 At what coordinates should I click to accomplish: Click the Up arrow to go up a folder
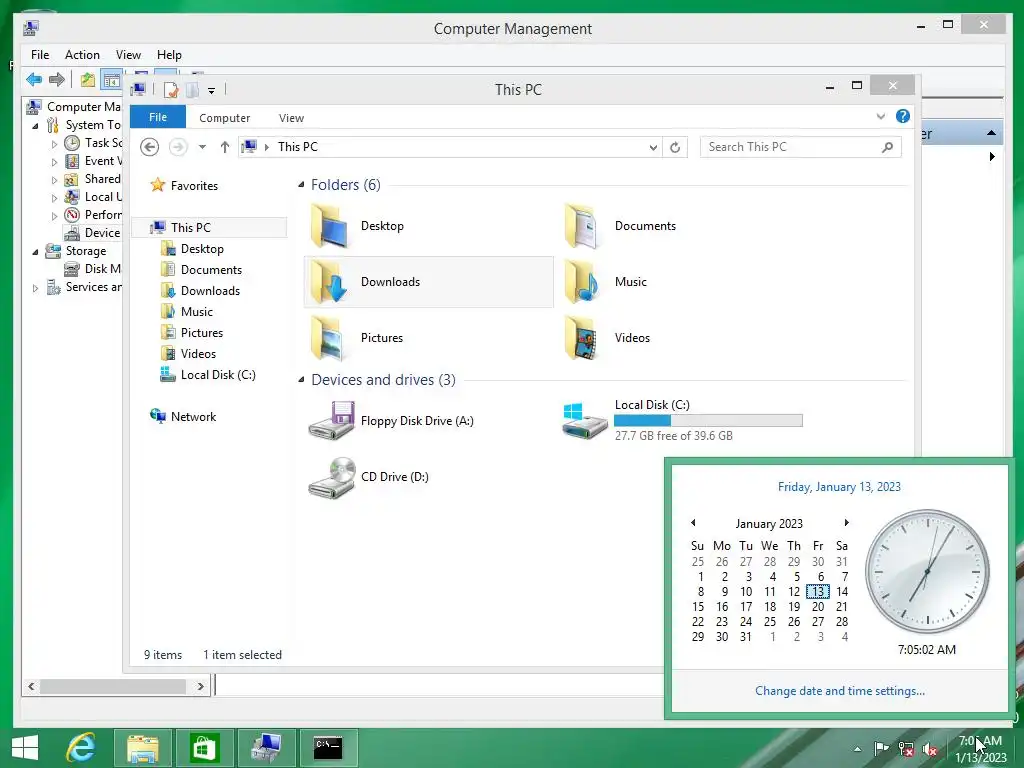225,147
